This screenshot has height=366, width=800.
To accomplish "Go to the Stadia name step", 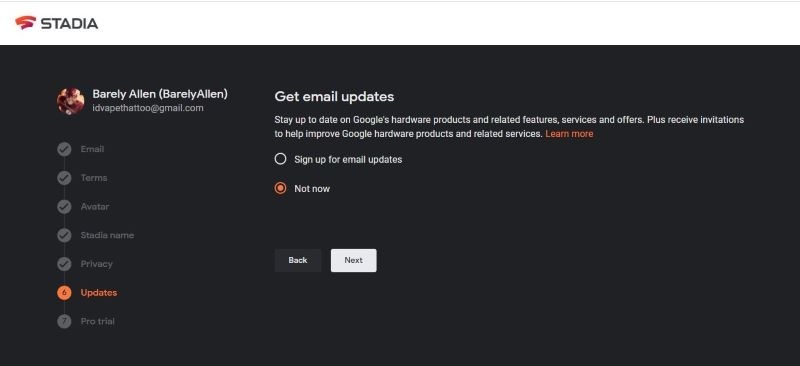I will (x=107, y=235).
